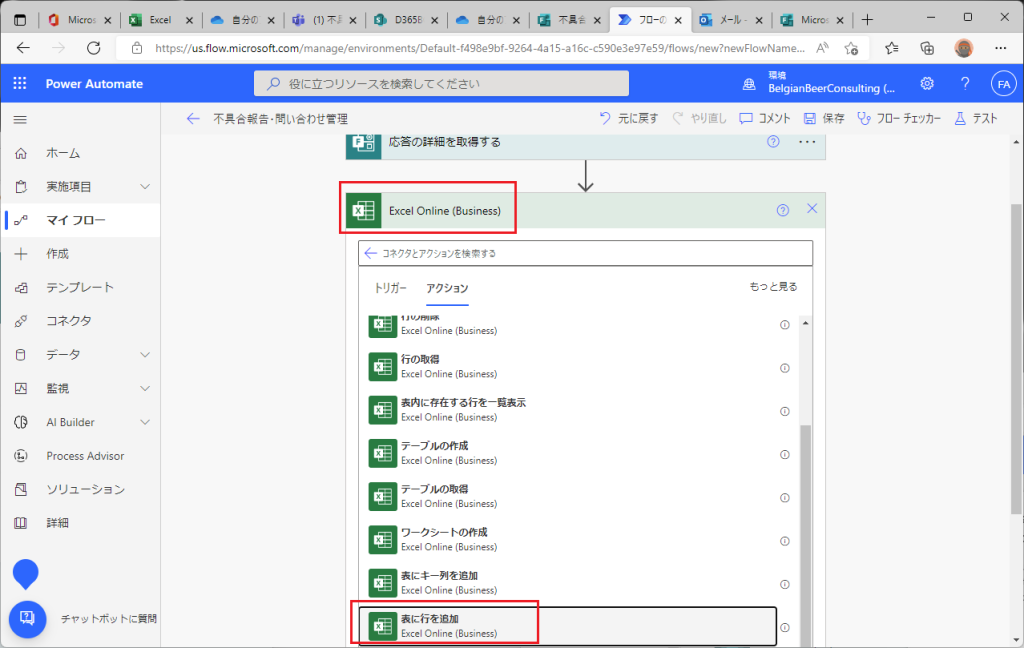The height and width of the screenshot is (648, 1024).
Task: Click the 元に戻す undo button
Action: (x=628, y=118)
